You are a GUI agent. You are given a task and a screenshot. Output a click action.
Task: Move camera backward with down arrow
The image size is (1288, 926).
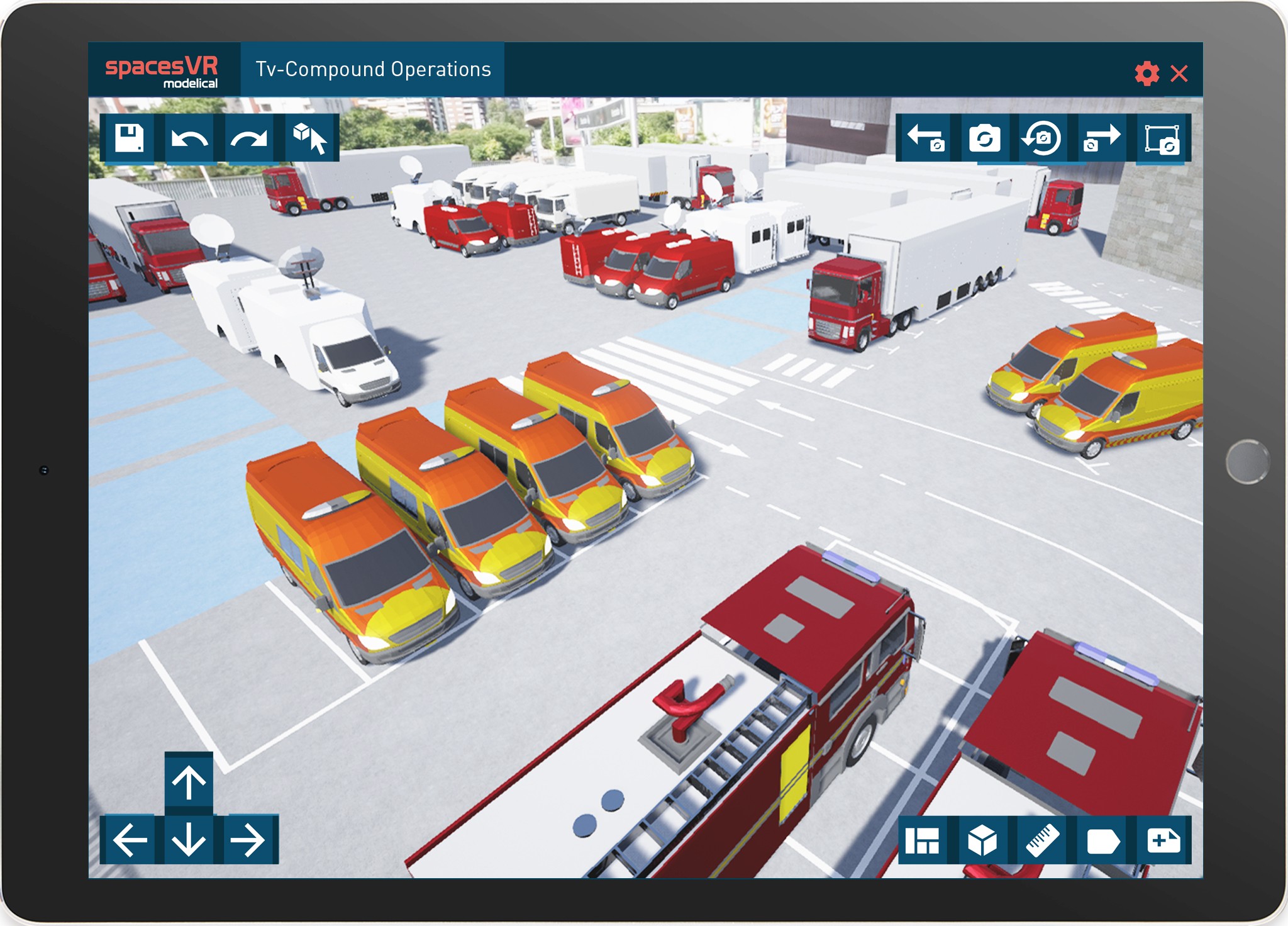click(189, 839)
